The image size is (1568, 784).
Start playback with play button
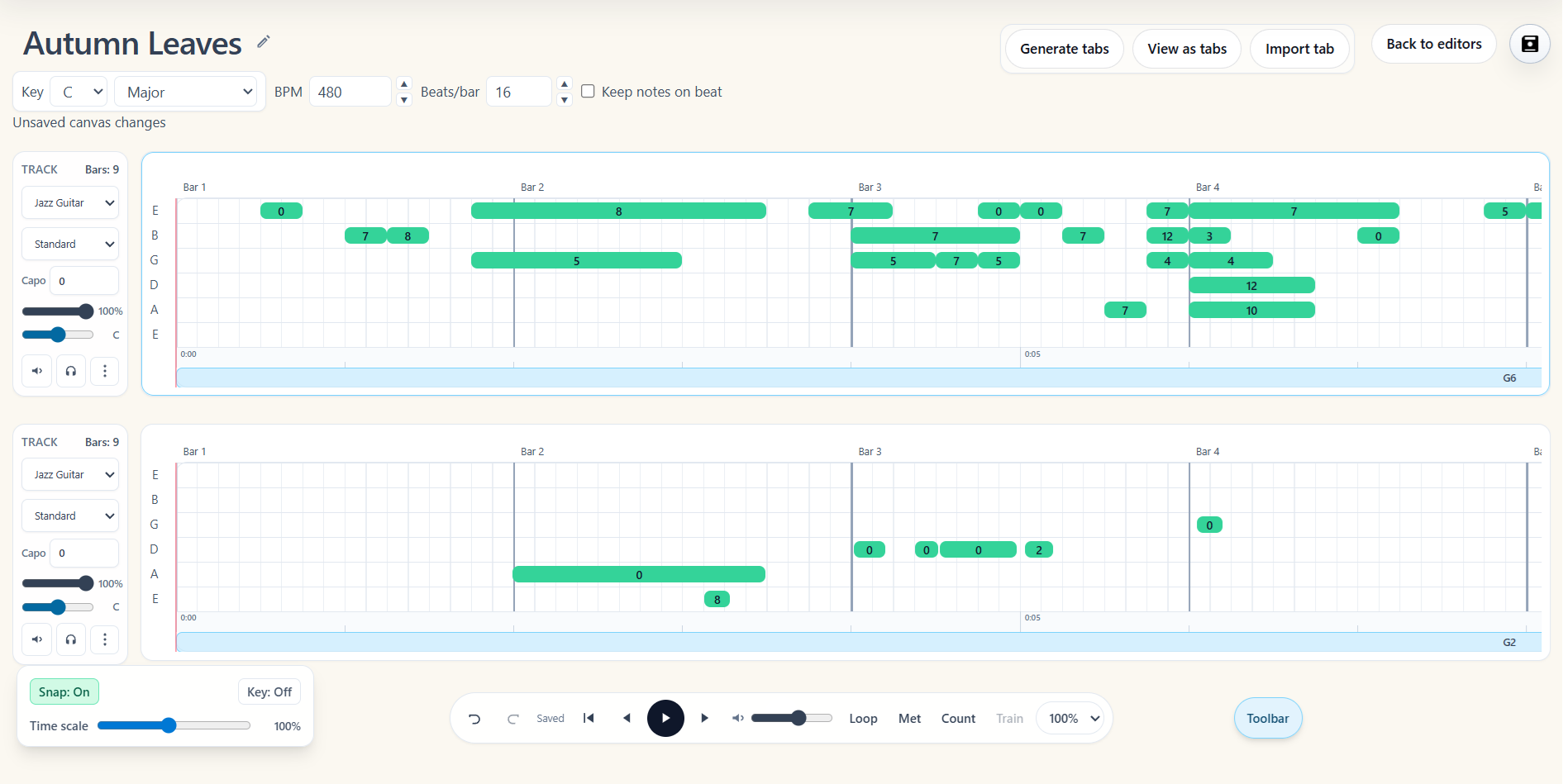coord(665,718)
